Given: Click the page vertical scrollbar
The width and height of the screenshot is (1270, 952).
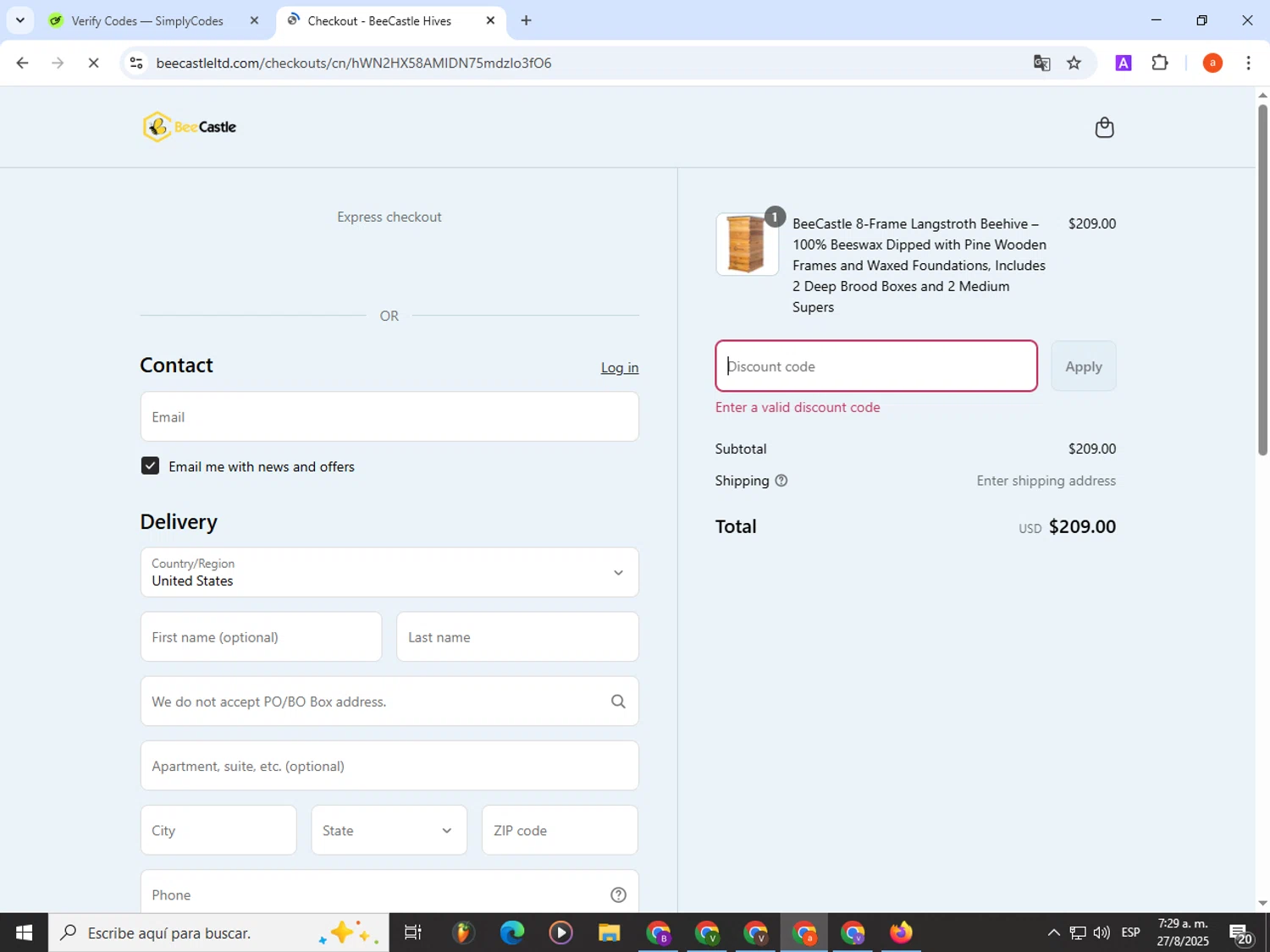Looking at the screenshot, I should [x=1262, y=279].
